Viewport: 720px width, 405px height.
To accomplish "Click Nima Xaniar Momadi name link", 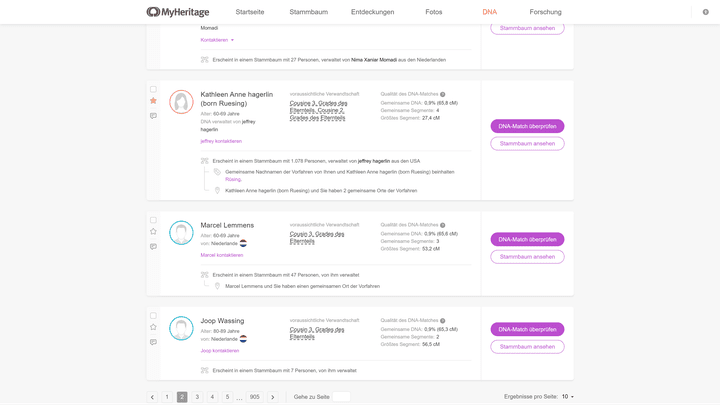I will (x=374, y=60).
